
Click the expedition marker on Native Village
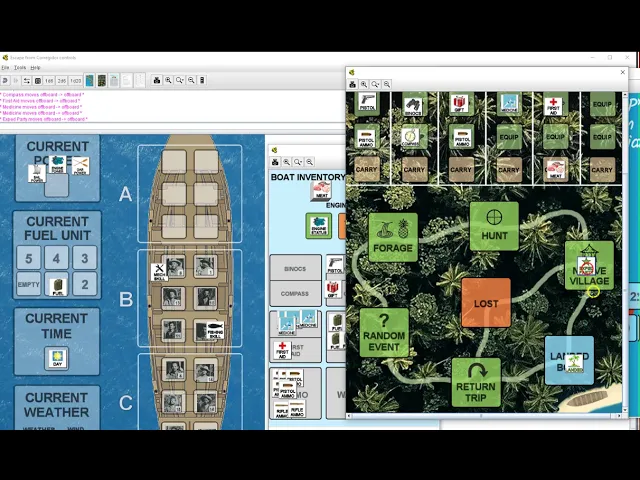click(587, 266)
